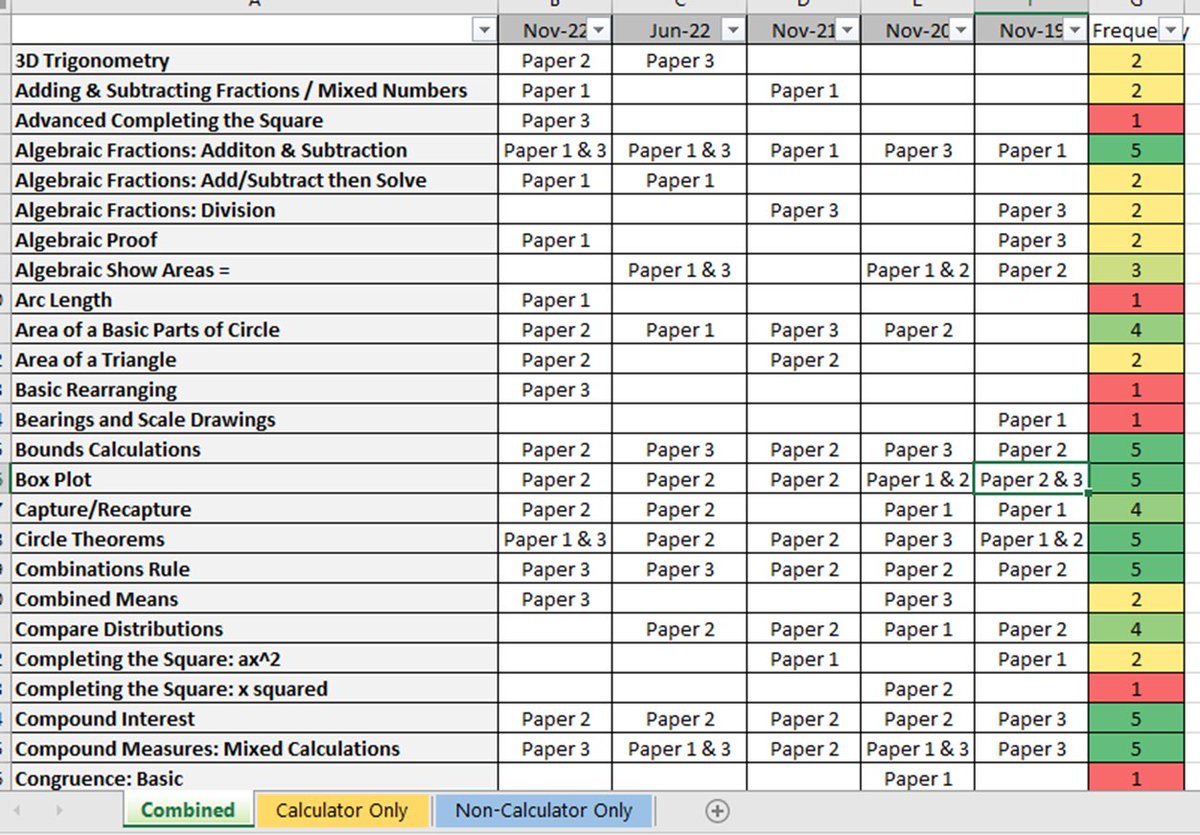Select the Box Plot topic cell
The image size is (1200, 835).
point(255,480)
